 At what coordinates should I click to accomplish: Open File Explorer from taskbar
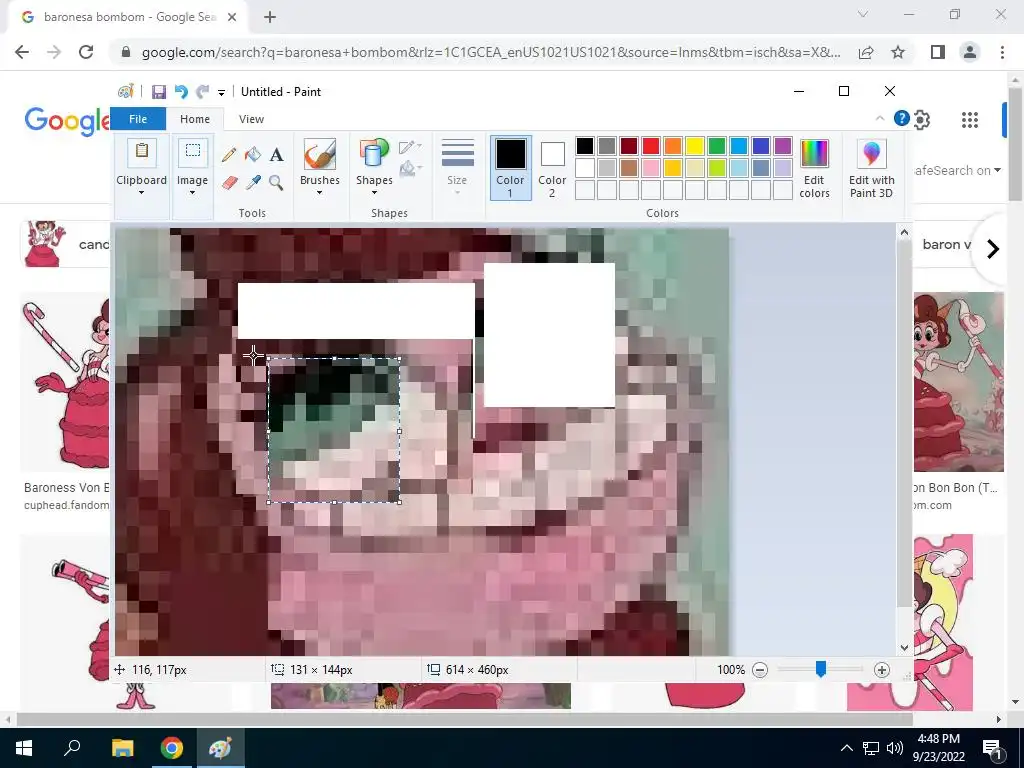click(122, 748)
